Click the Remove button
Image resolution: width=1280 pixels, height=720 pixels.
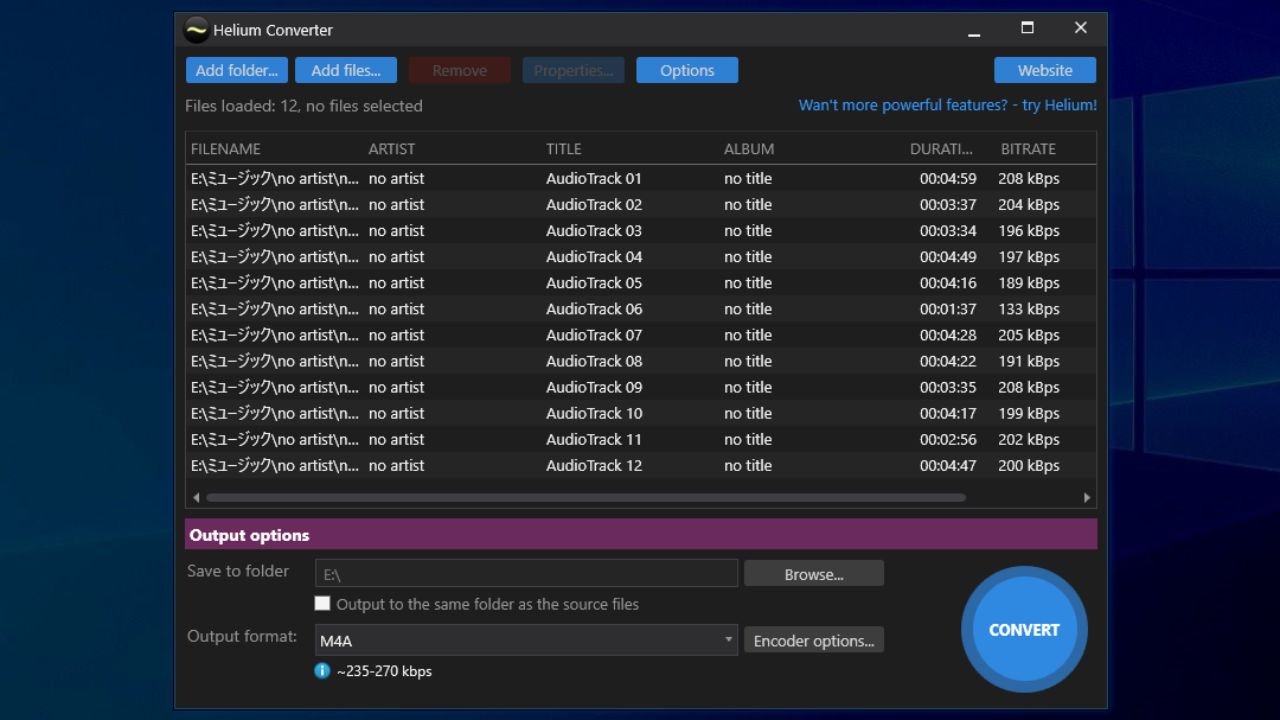click(x=460, y=70)
